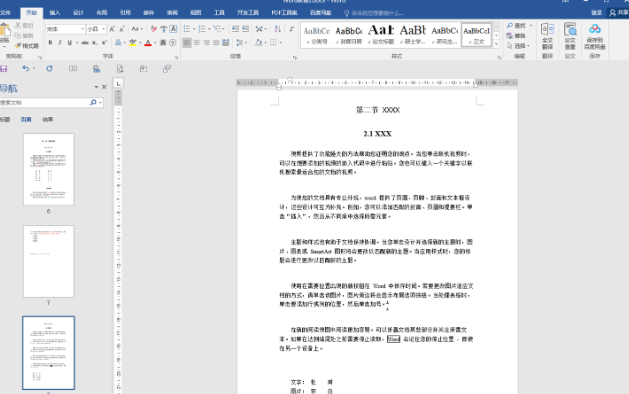Image resolution: width=629 pixels, height=394 pixels.
Task: Toggle left text alignment button
Action: (187, 43)
